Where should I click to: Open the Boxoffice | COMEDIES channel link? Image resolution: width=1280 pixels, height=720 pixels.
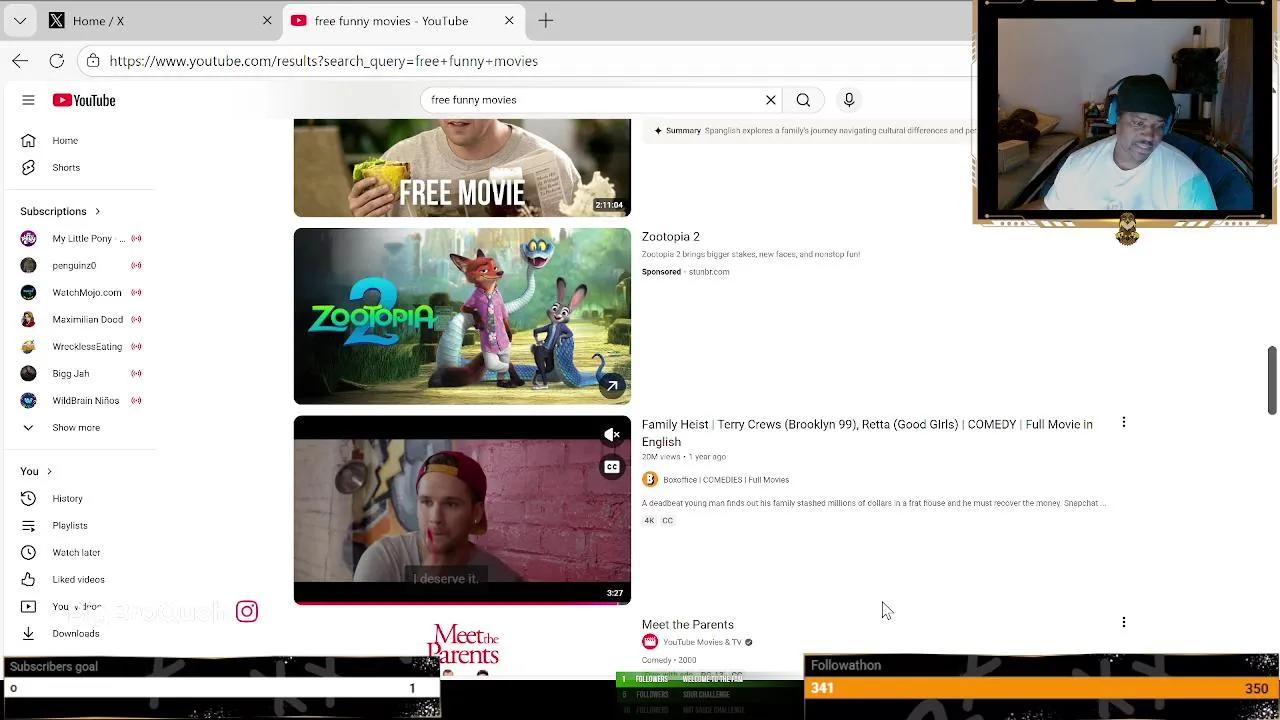pos(726,480)
